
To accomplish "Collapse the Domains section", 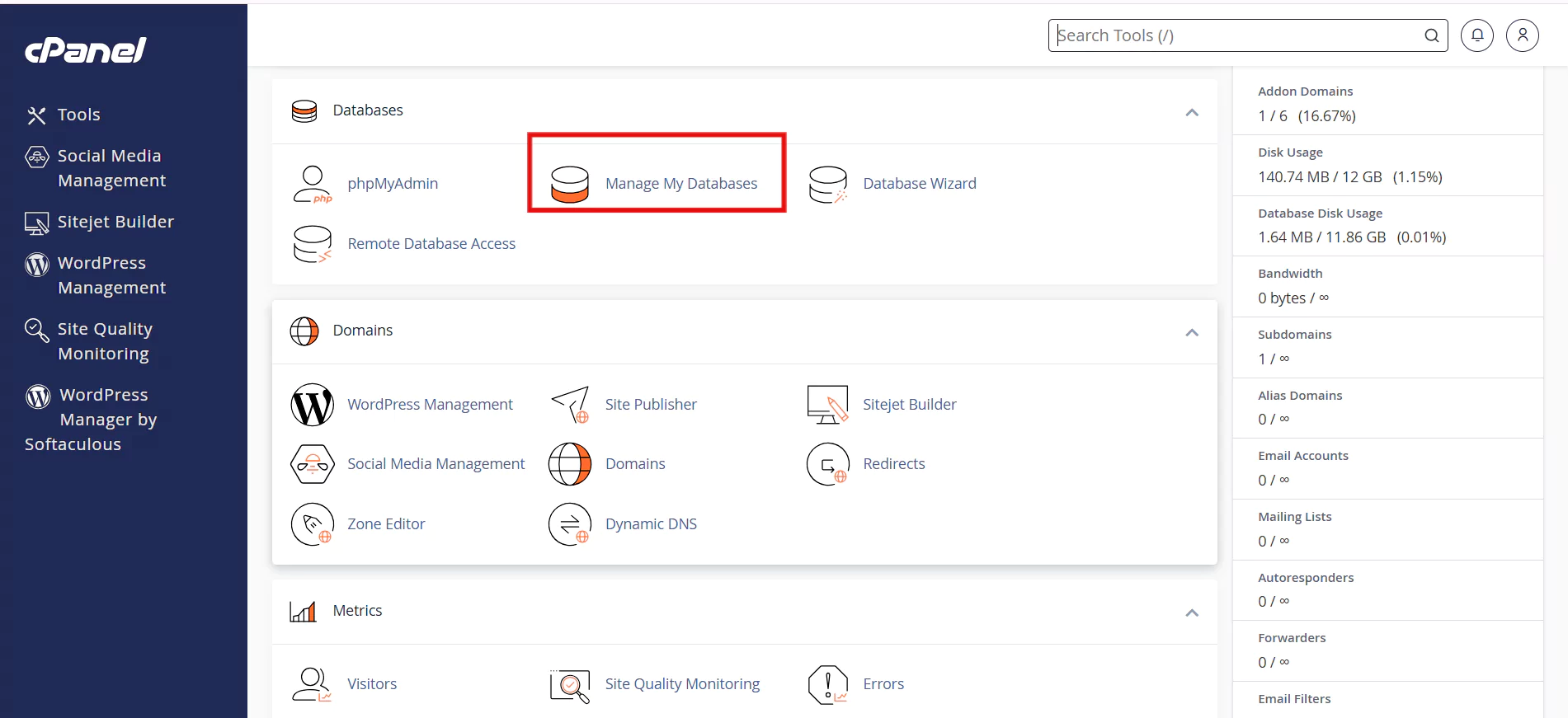I will click(1192, 332).
